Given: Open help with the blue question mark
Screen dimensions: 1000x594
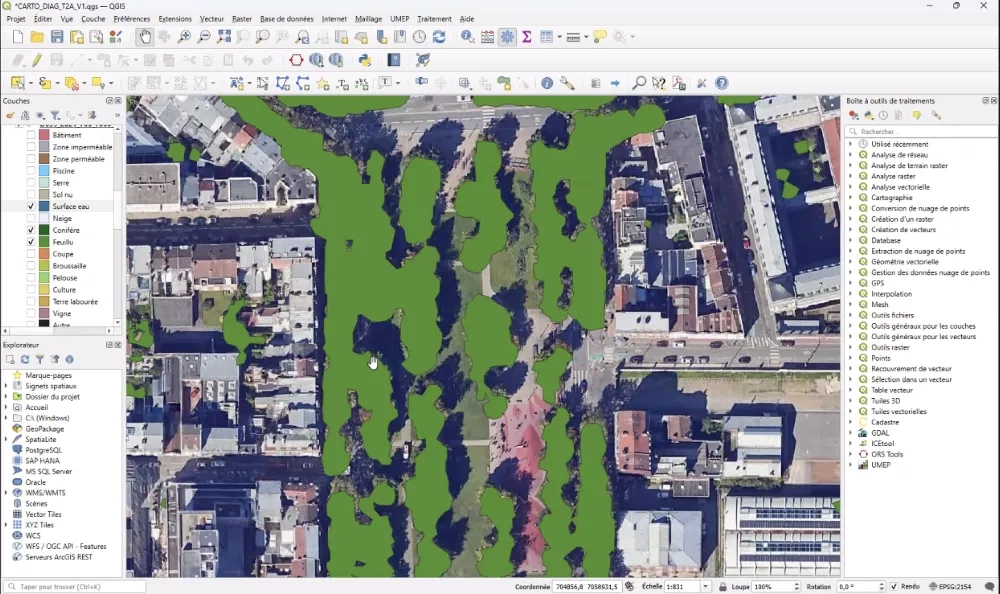Looking at the screenshot, I should [x=721, y=83].
